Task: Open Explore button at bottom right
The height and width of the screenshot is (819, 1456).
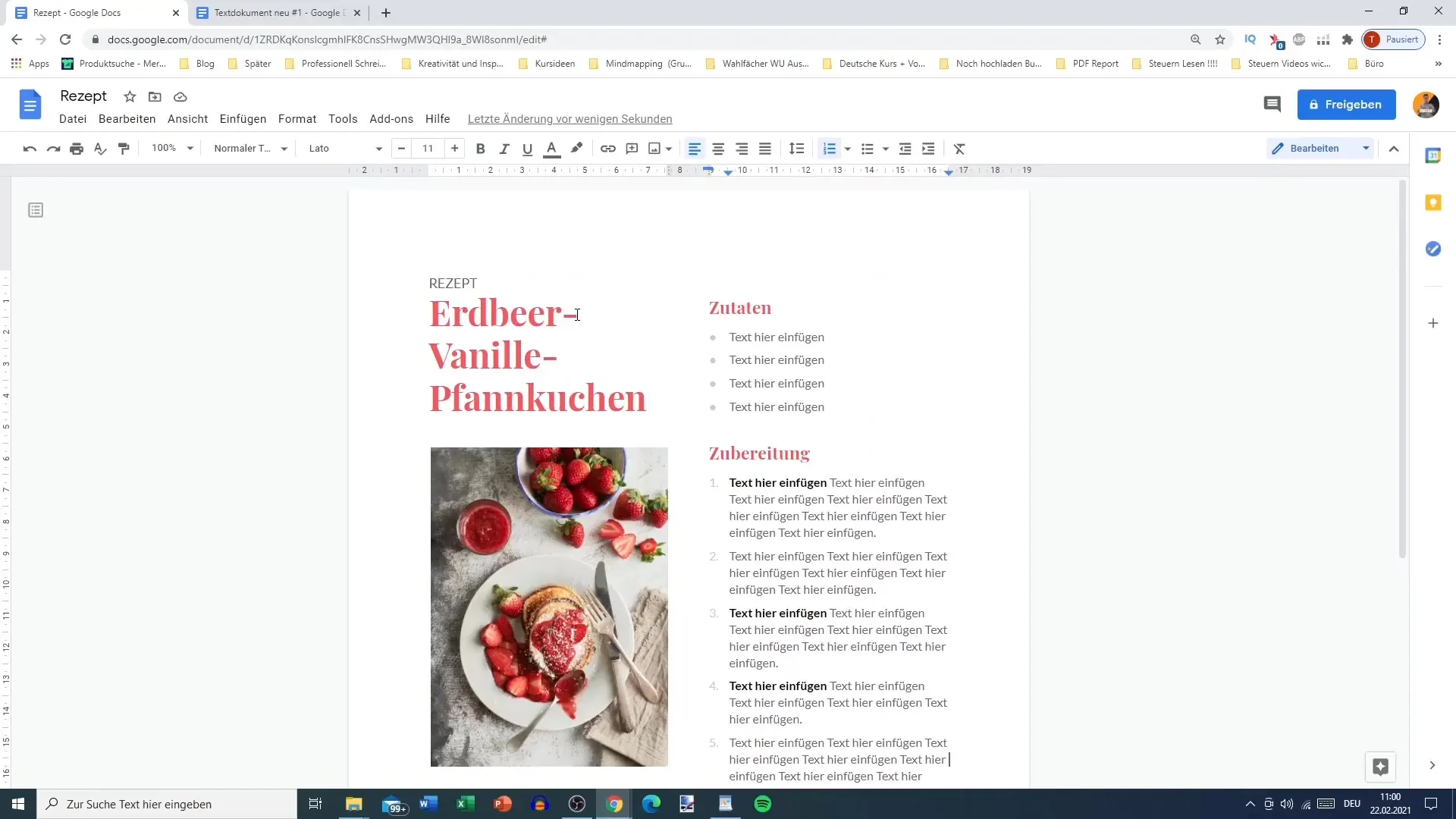Action: coord(1380,767)
